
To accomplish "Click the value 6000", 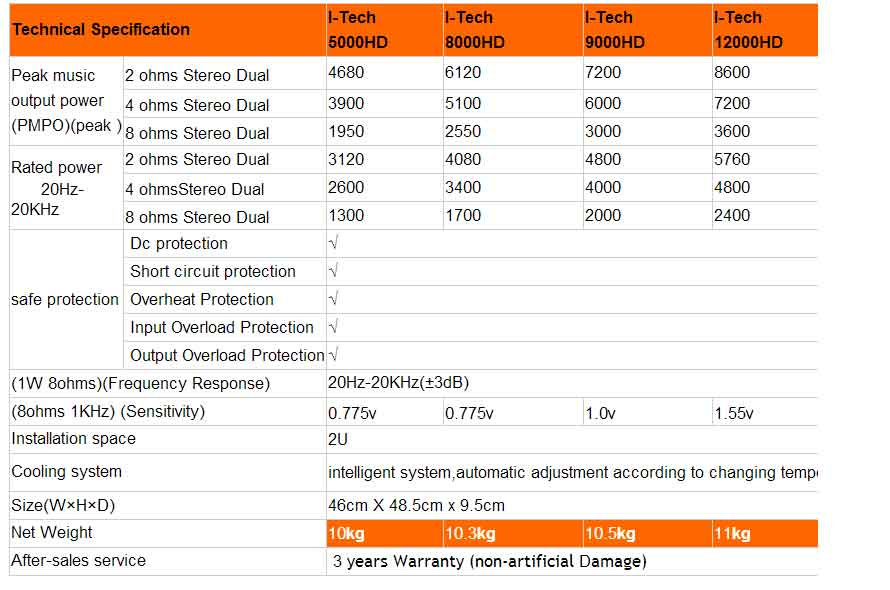I will (x=603, y=103).
